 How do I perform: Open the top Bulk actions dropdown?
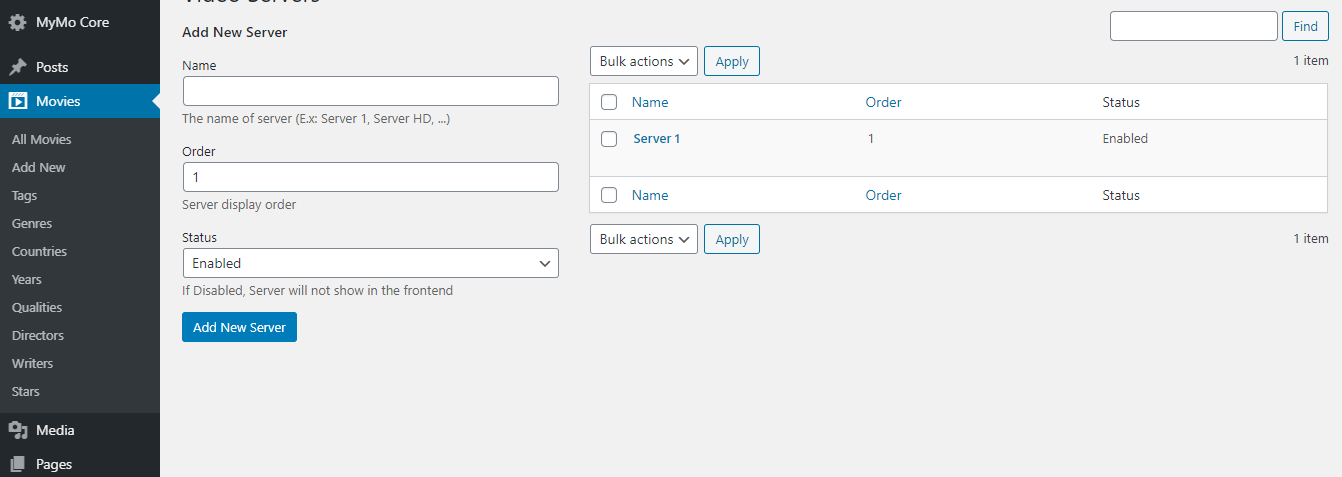(644, 61)
